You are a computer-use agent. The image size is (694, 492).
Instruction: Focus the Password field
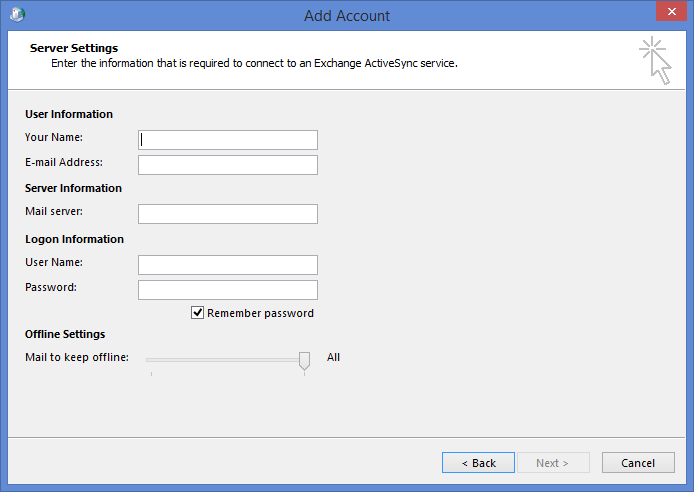coord(228,290)
